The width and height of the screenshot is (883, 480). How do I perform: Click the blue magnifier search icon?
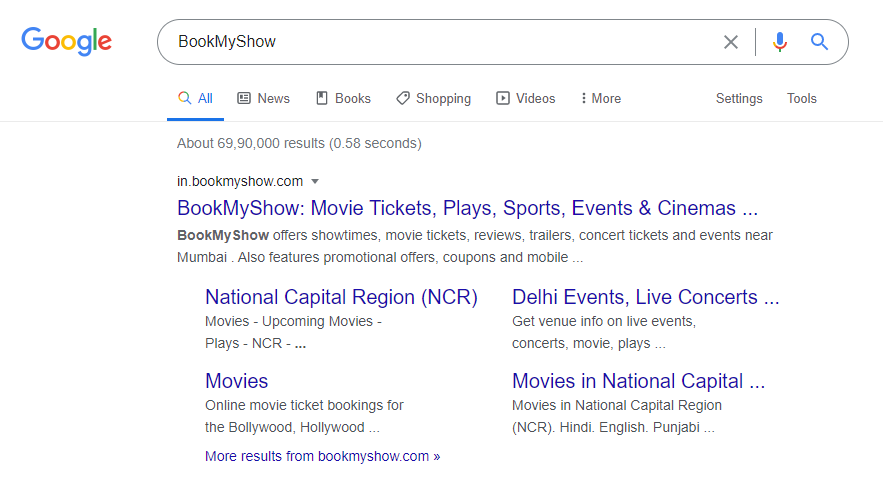coord(819,42)
